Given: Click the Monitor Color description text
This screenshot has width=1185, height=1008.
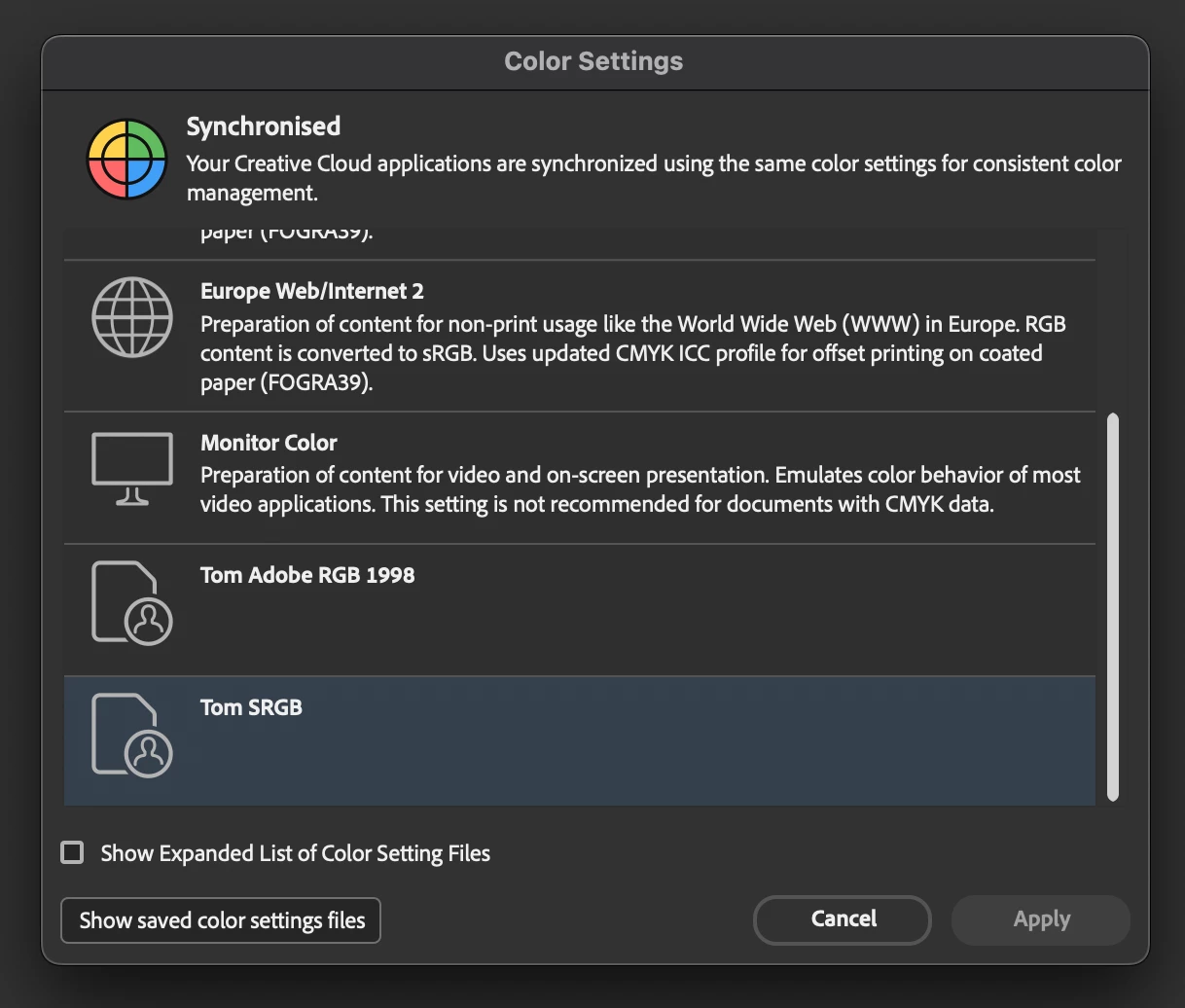Looking at the screenshot, I should tap(639, 489).
